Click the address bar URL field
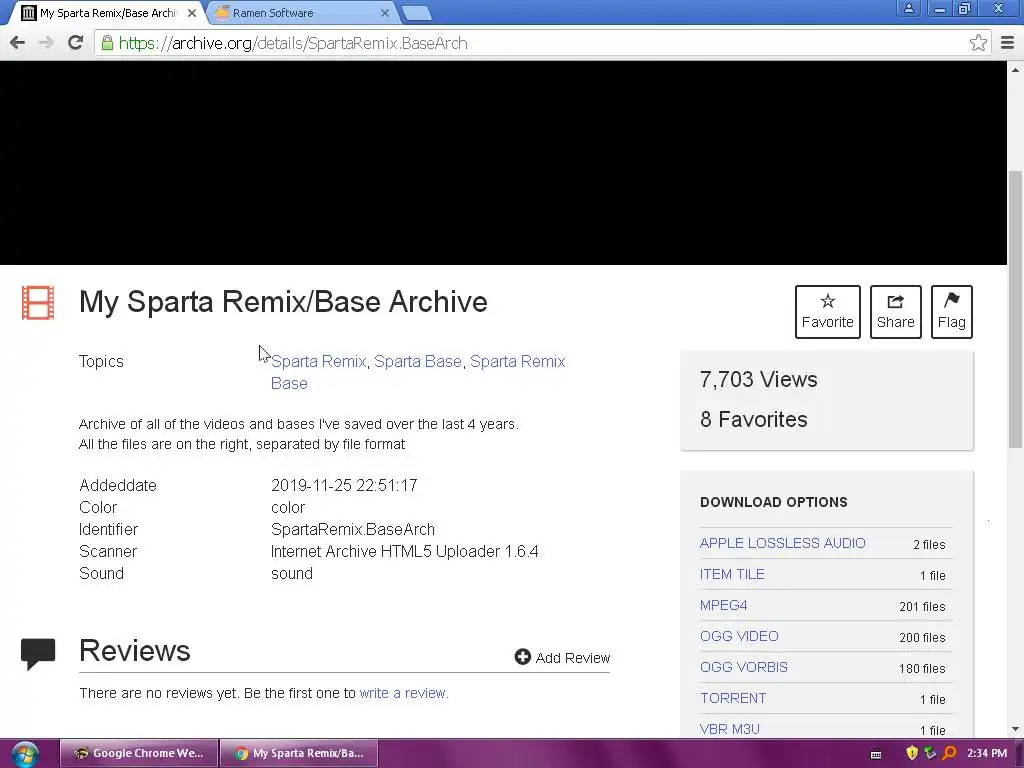The width and height of the screenshot is (1024, 768). pos(542,43)
